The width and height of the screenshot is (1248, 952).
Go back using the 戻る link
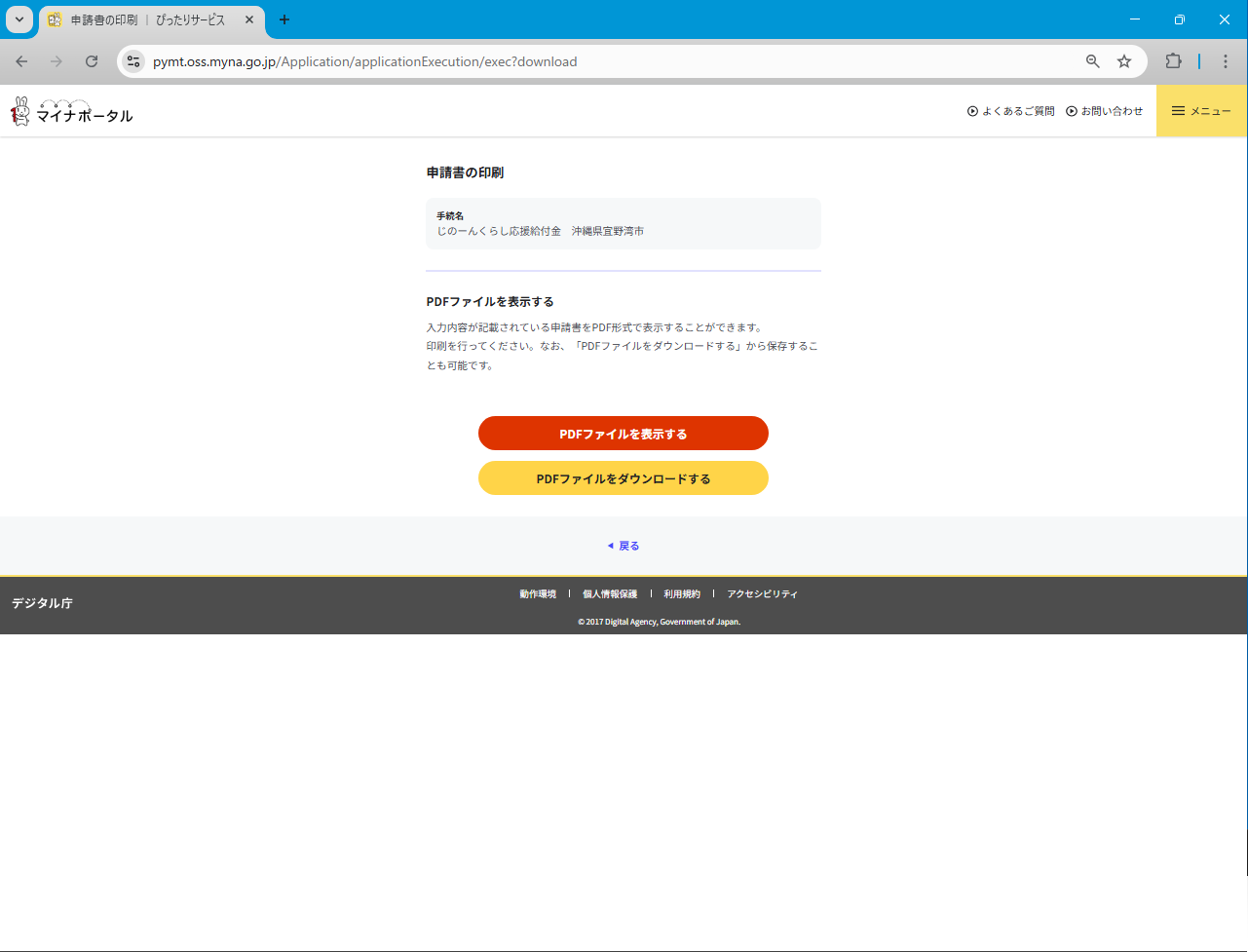(x=624, y=546)
